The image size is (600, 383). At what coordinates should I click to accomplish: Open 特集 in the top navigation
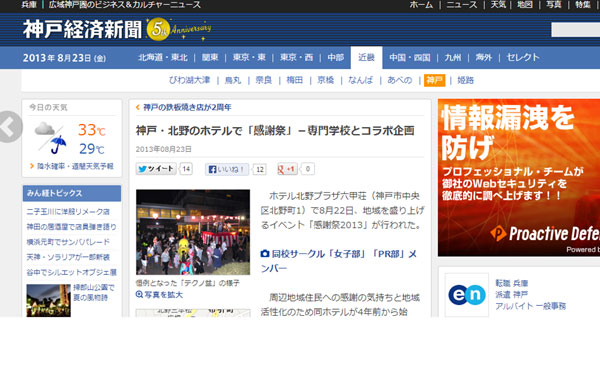583,5
